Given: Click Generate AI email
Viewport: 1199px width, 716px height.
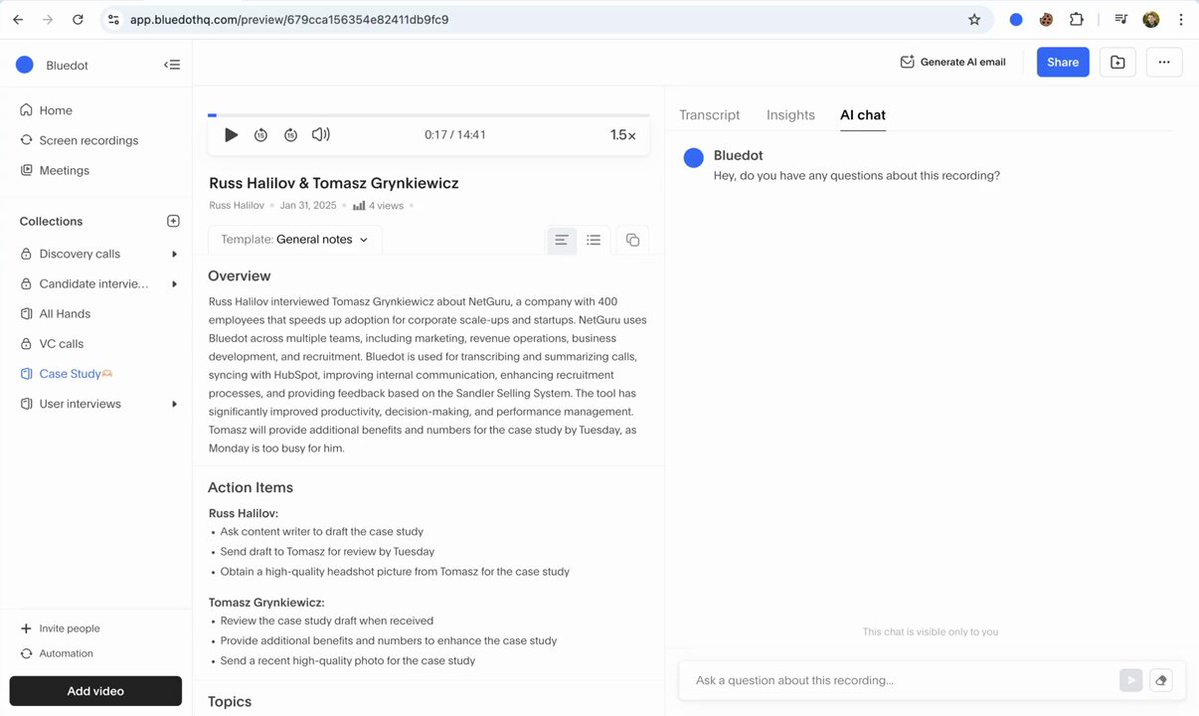Looking at the screenshot, I should click(953, 62).
